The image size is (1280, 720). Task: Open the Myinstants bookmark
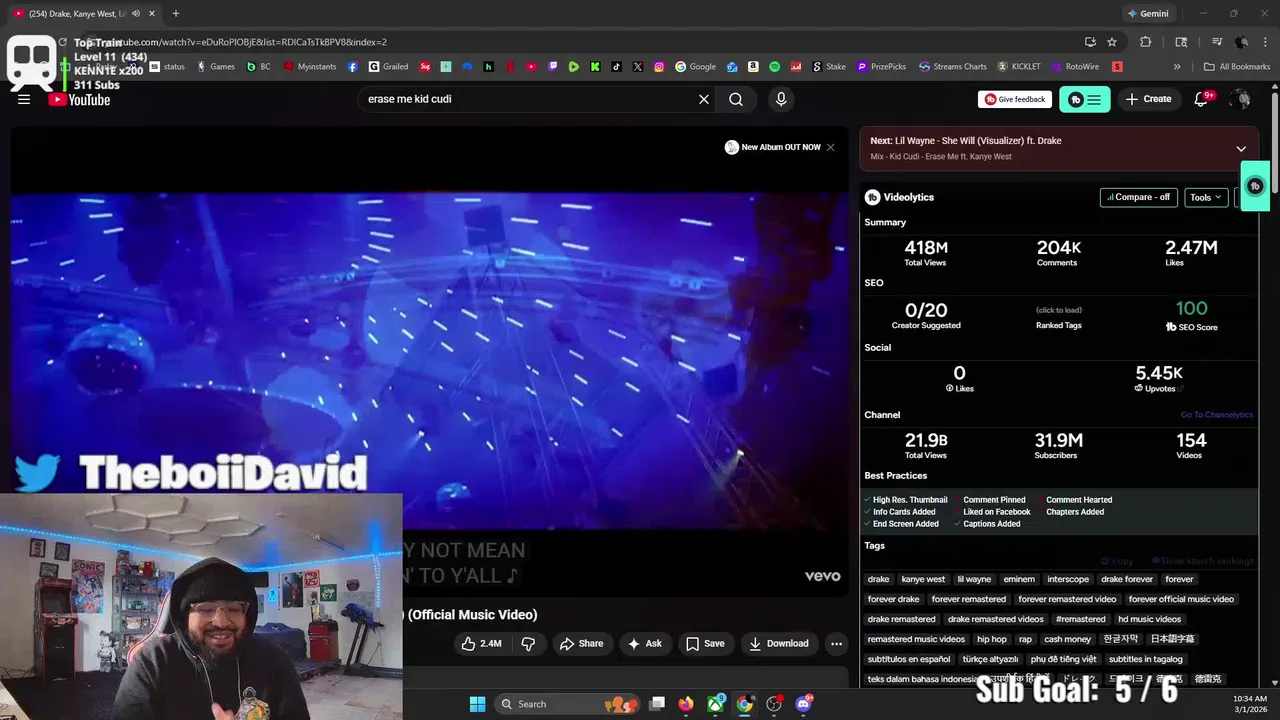(x=311, y=67)
